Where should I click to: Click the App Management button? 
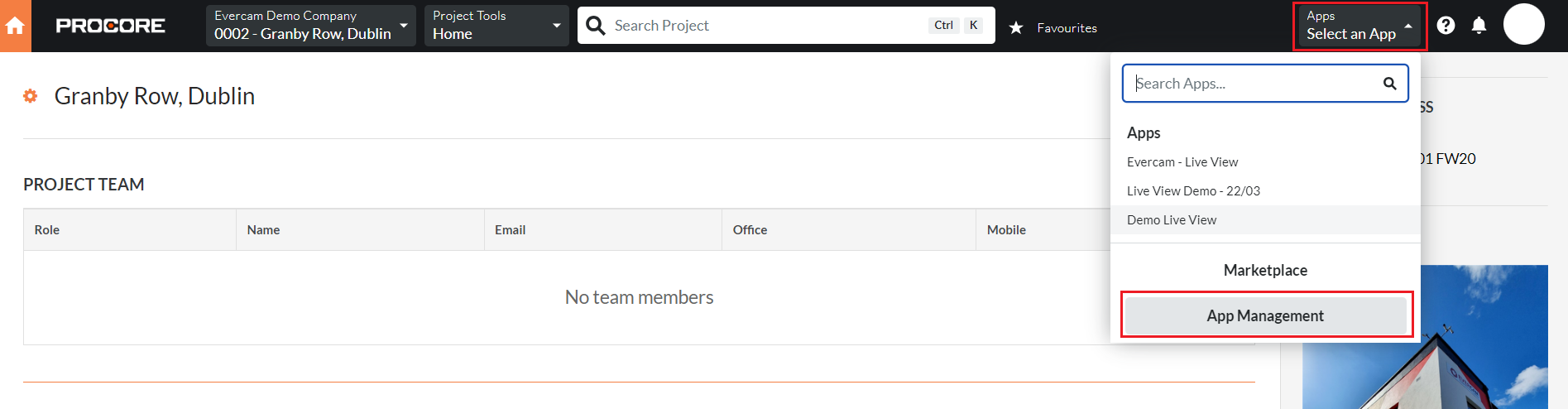point(1265,315)
